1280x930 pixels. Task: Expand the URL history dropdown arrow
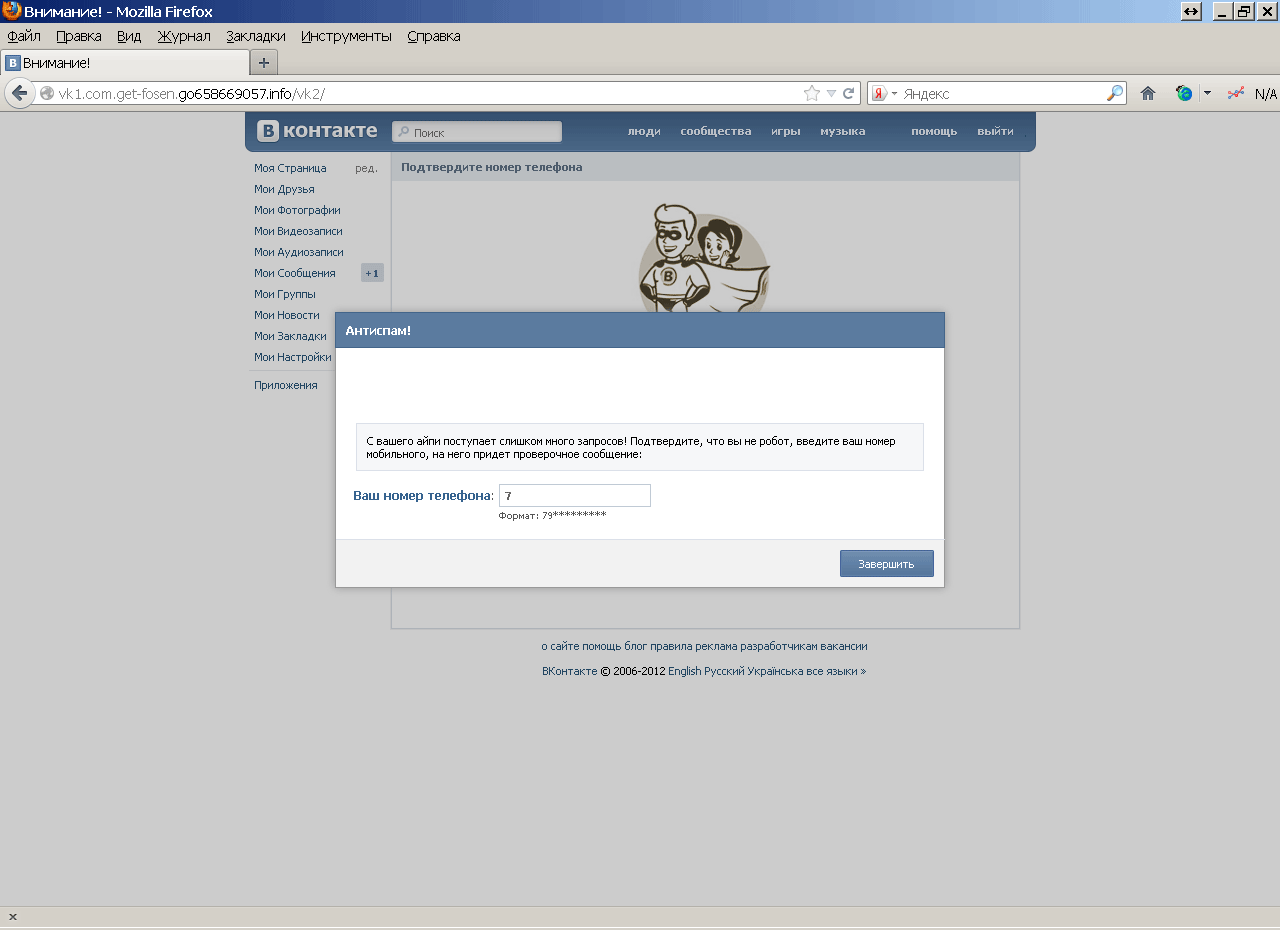point(831,93)
